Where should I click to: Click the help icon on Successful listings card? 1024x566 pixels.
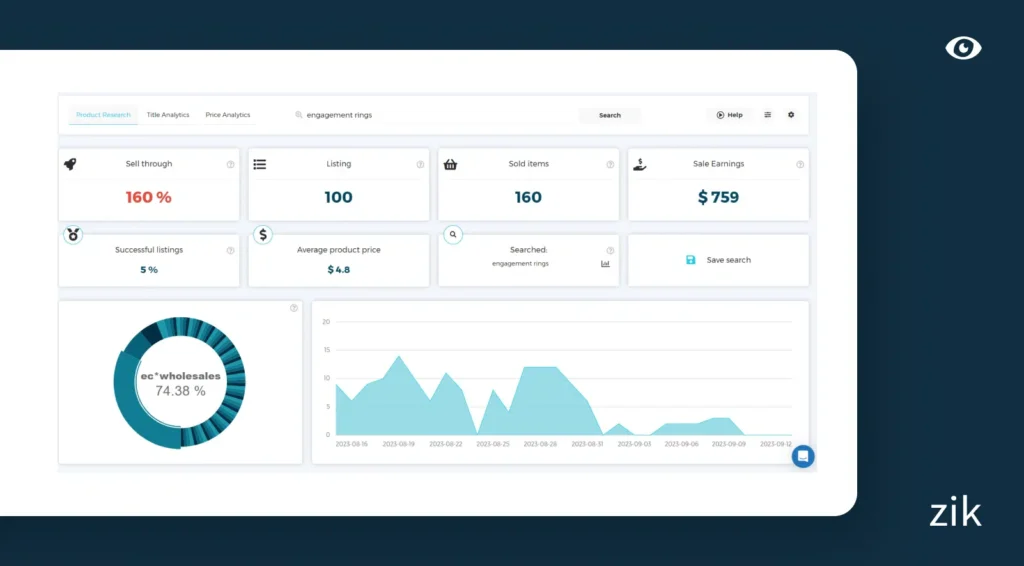[230, 251]
